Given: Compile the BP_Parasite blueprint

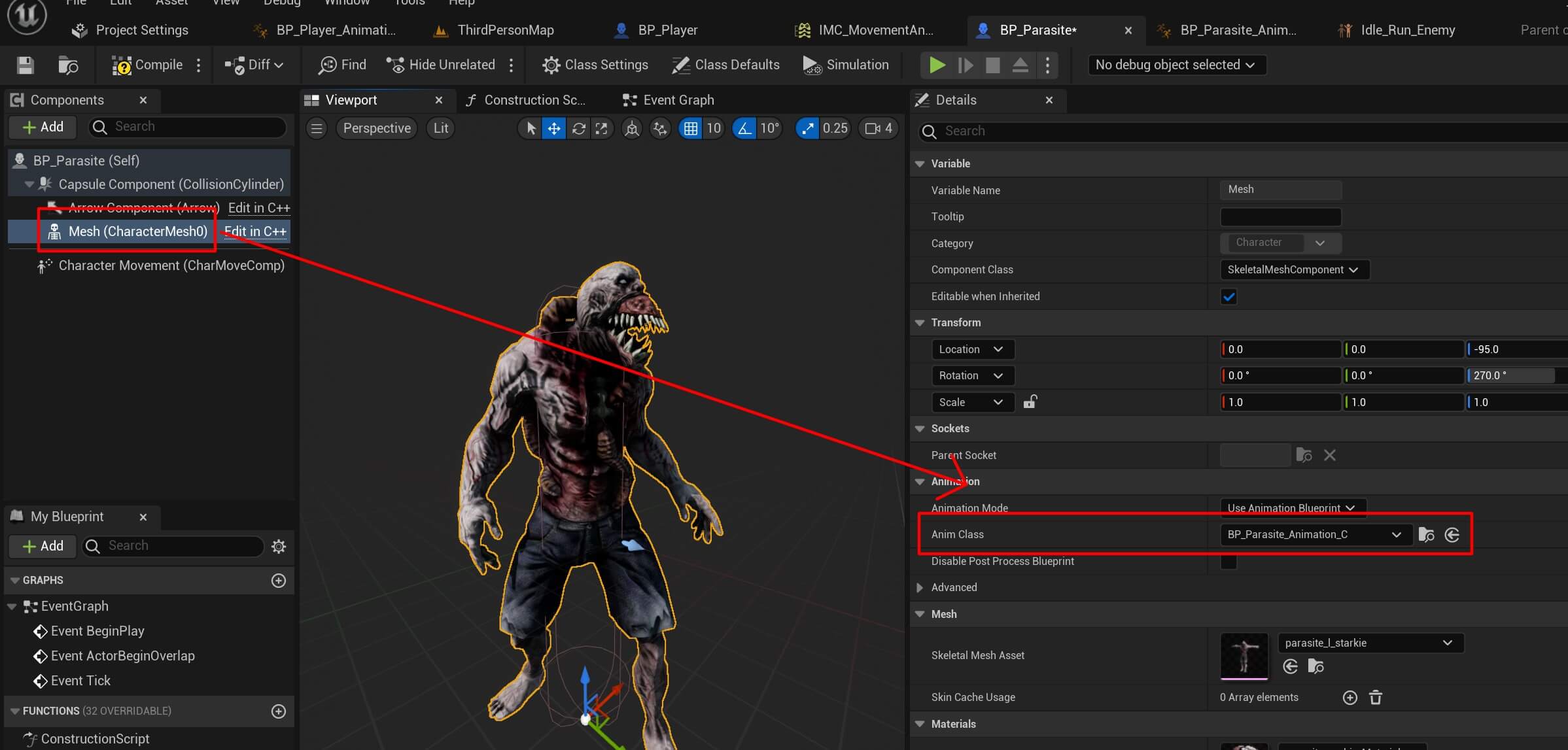Looking at the screenshot, I should [147, 65].
